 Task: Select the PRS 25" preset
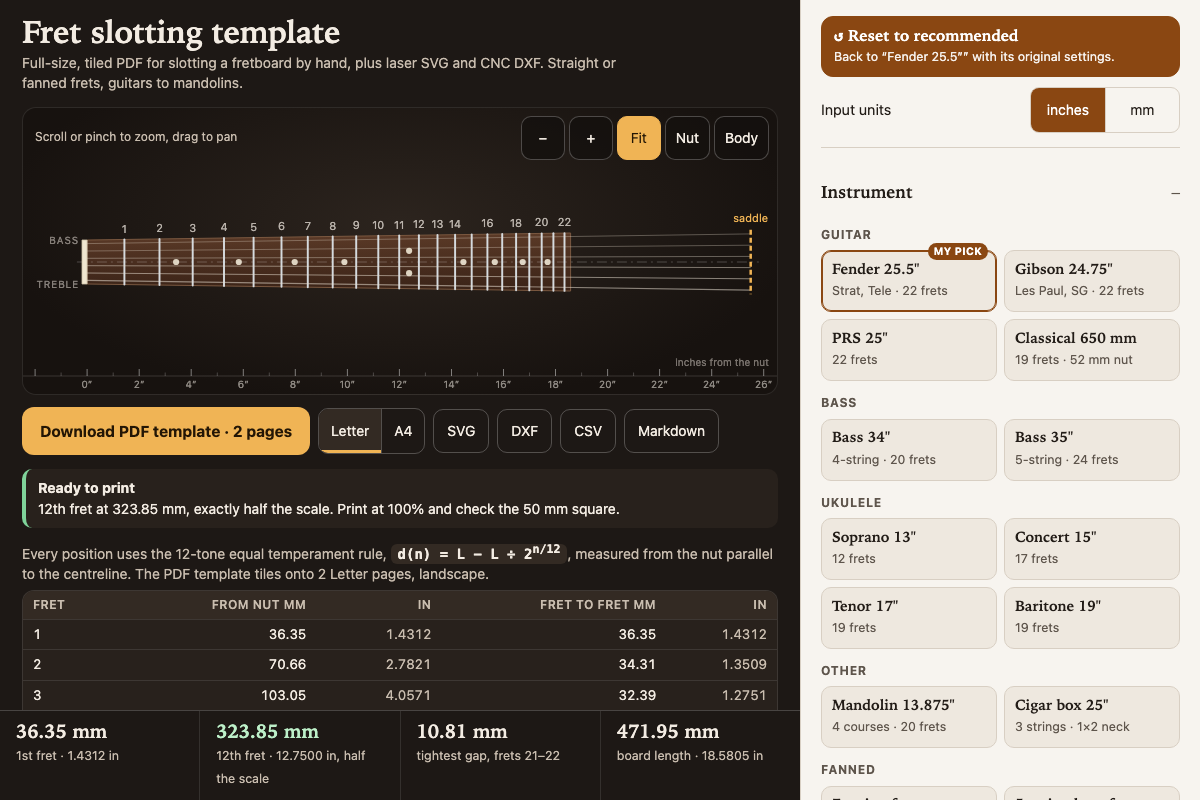click(x=909, y=349)
